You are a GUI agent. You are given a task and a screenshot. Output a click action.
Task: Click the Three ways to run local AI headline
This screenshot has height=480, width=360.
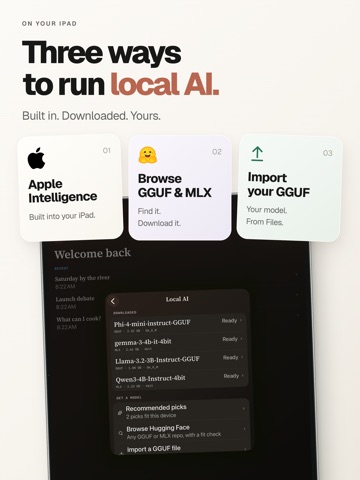pos(120,68)
